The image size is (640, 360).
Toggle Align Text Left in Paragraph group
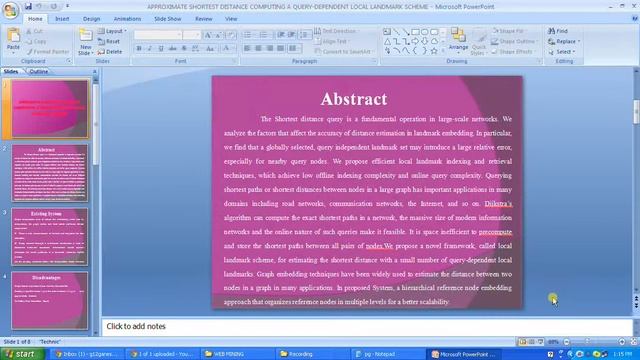coord(247,49)
